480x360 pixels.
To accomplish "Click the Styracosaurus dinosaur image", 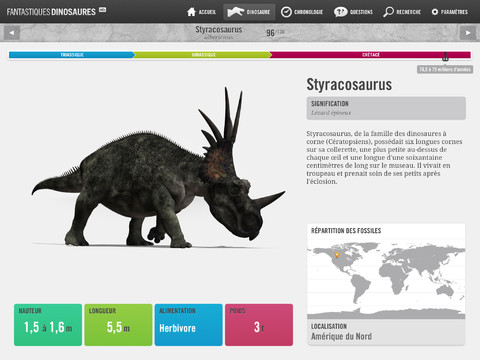I will coord(158,168).
